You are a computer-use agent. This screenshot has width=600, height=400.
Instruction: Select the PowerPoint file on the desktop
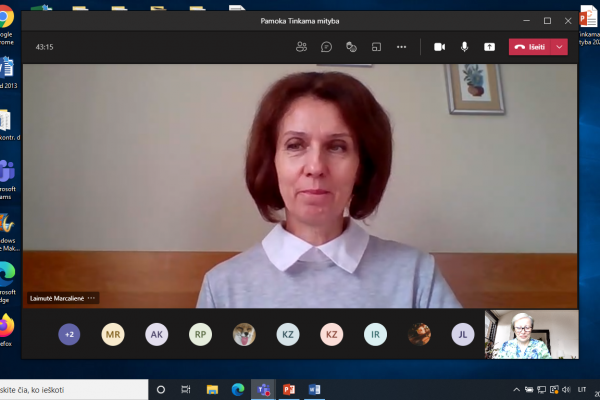(589, 25)
